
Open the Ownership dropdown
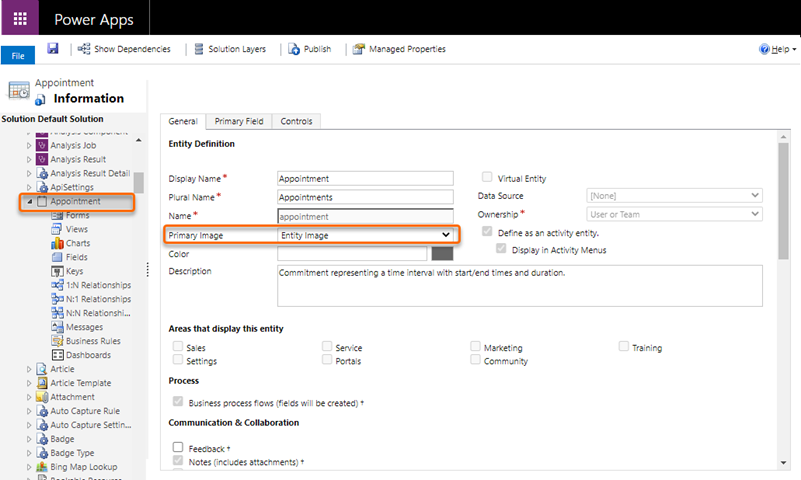pos(674,214)
